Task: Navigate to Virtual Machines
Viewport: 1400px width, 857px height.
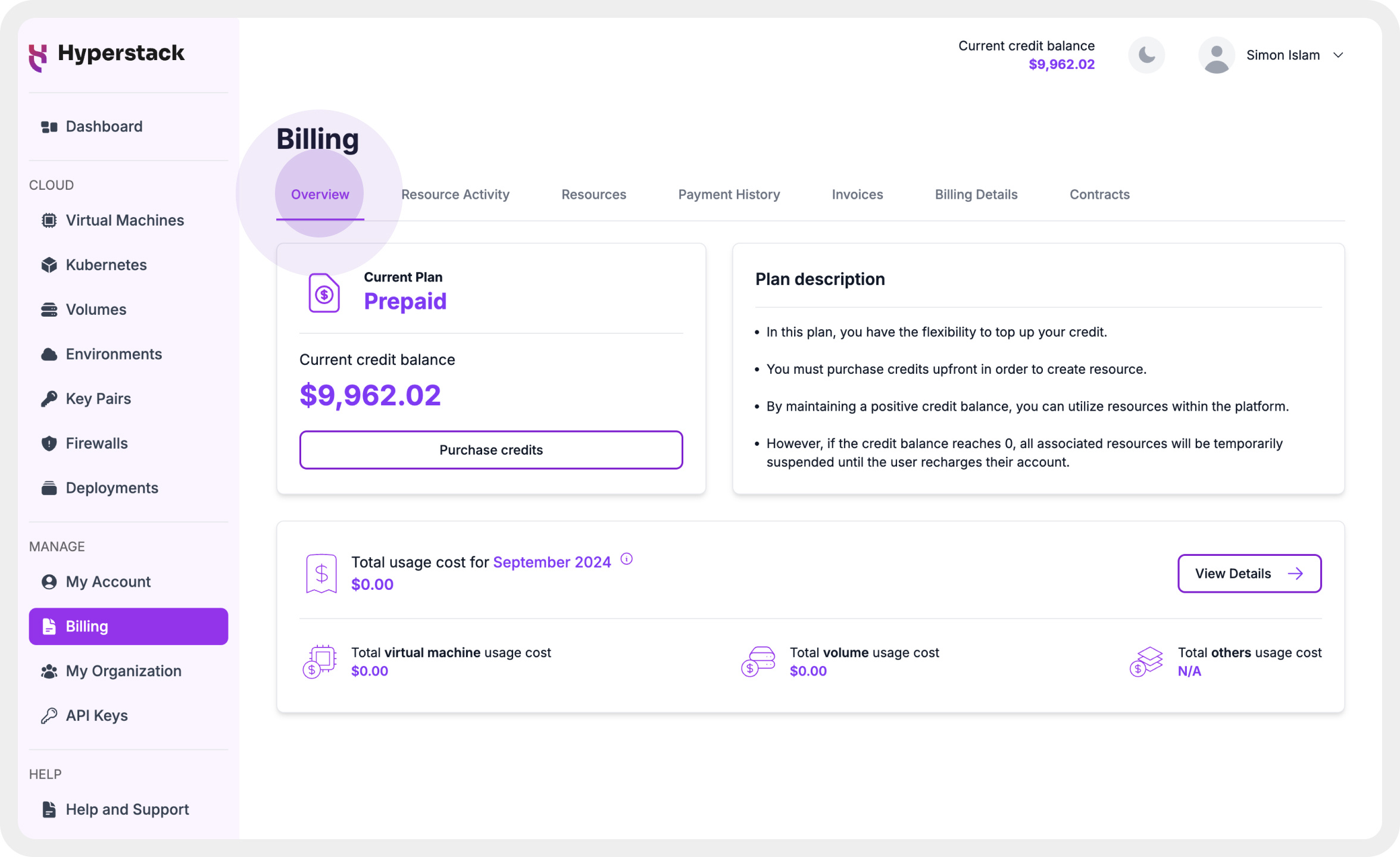Action: click(128, 220)
